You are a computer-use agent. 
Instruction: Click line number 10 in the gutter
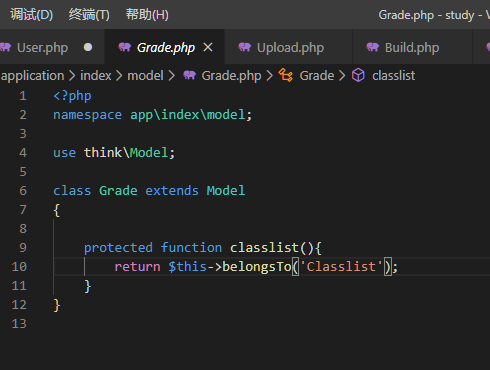[19, 266]
